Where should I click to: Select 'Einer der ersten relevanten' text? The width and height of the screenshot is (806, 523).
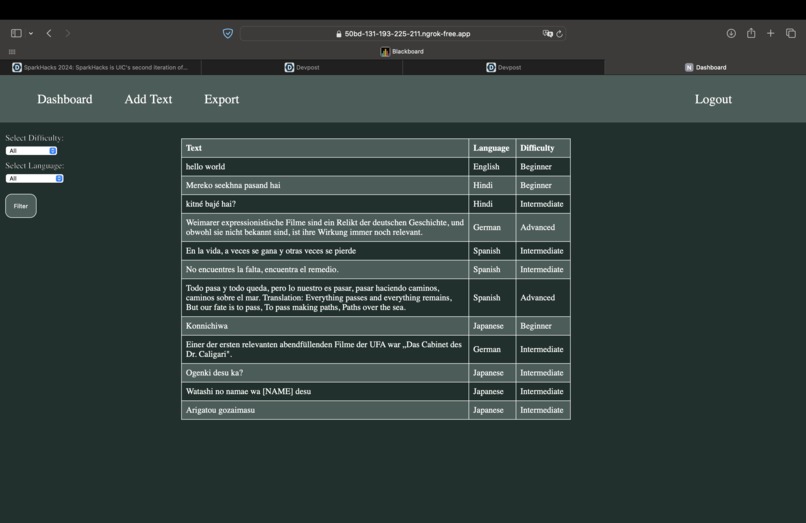[x=325, y=349]
